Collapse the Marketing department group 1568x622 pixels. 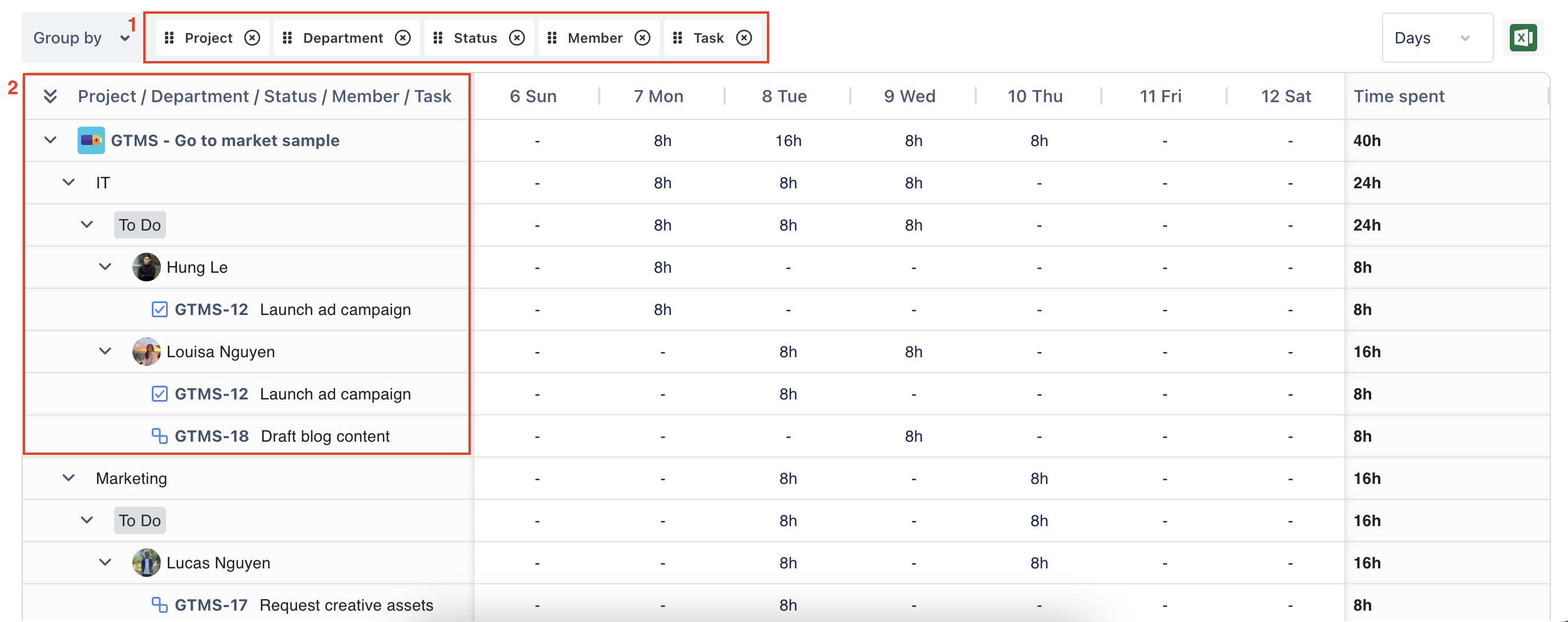69,478
